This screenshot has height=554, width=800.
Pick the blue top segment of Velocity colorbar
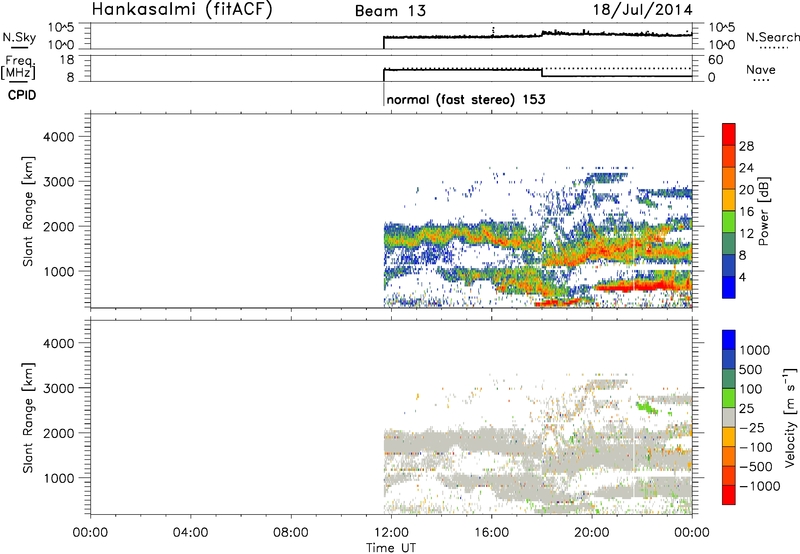[729, 340]
